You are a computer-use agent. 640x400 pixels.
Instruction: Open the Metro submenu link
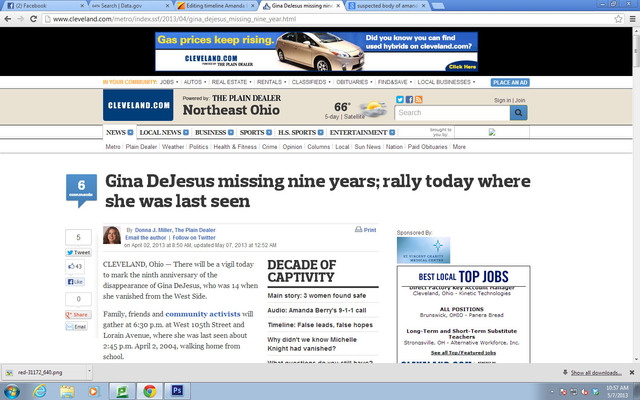coord(113,147)
